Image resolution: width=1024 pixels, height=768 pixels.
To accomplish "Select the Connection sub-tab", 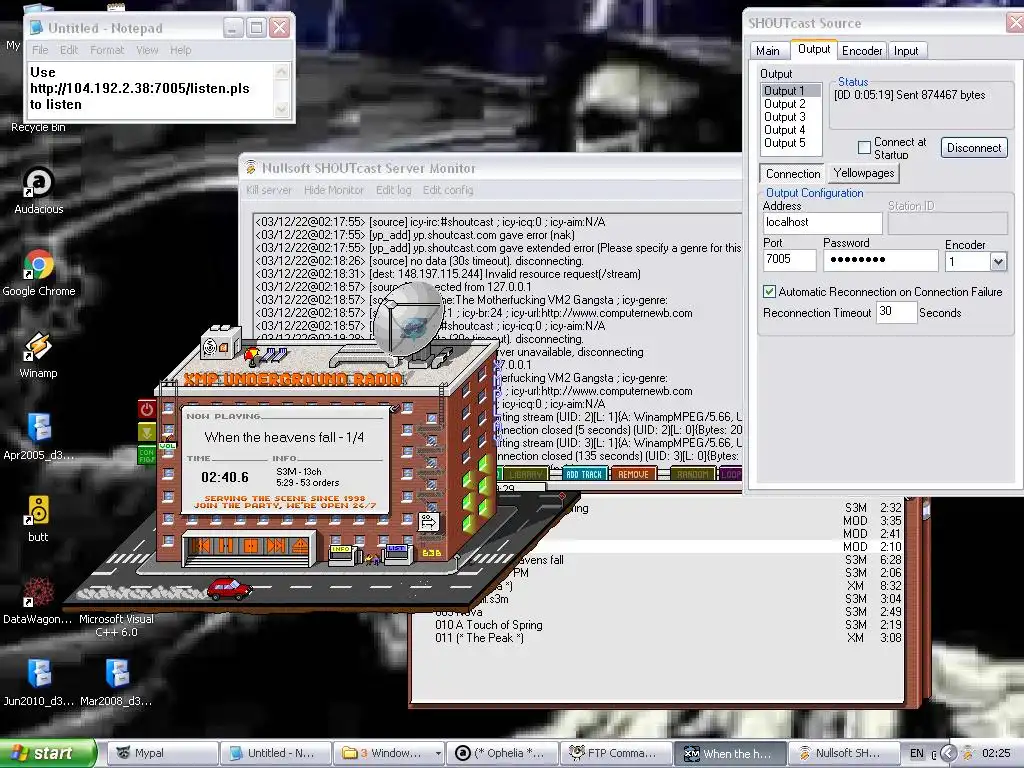I will coord(792,174).
